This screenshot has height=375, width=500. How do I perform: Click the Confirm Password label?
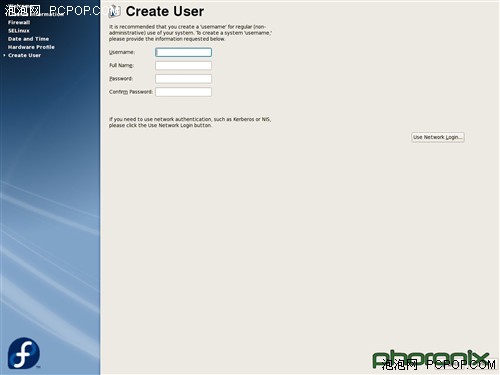tap(131, 92)
